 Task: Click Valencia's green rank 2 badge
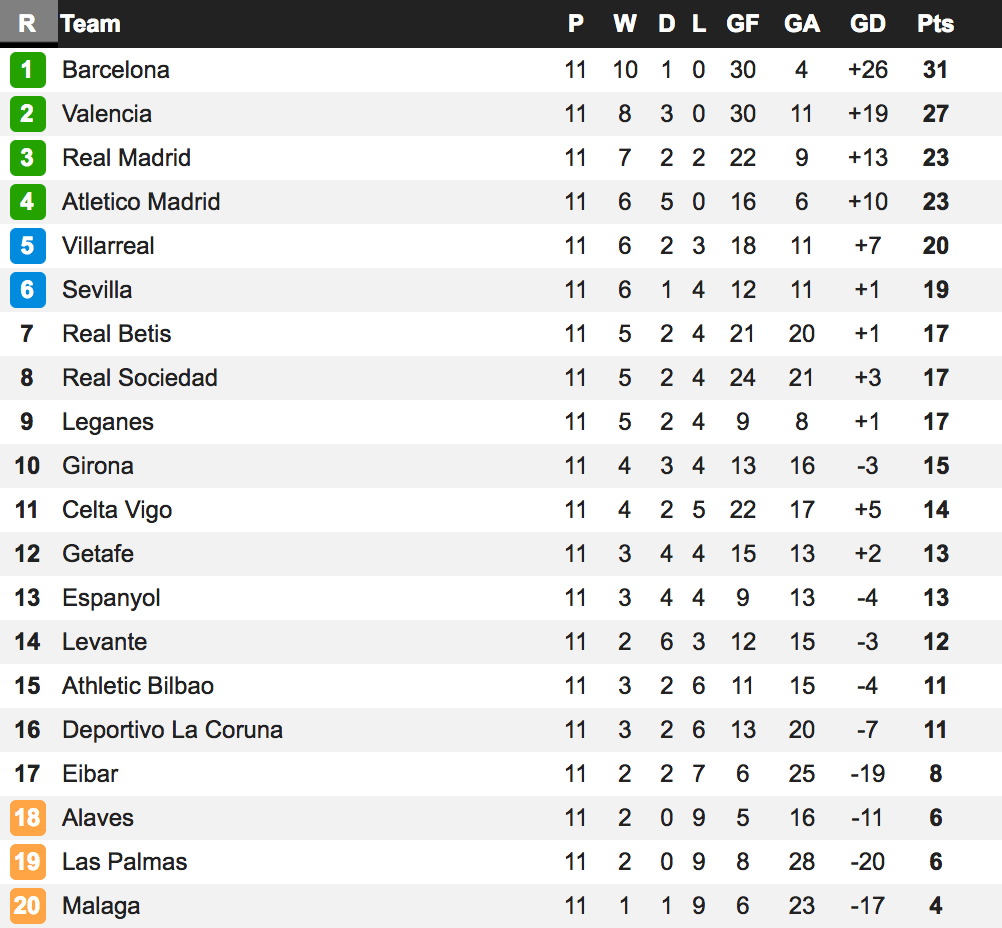(x=27, y=114)
